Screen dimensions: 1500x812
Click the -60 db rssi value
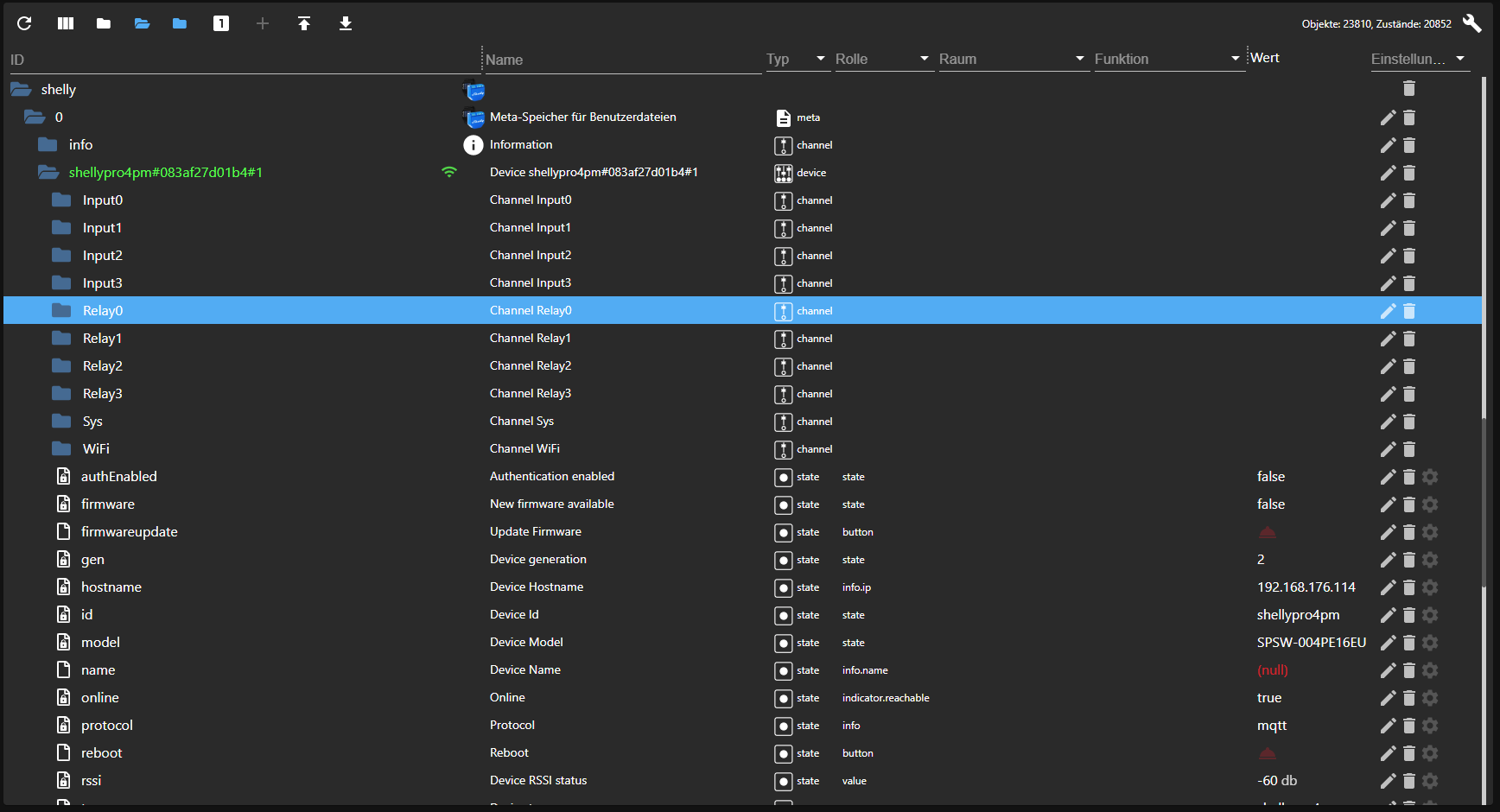point(1276,781)
